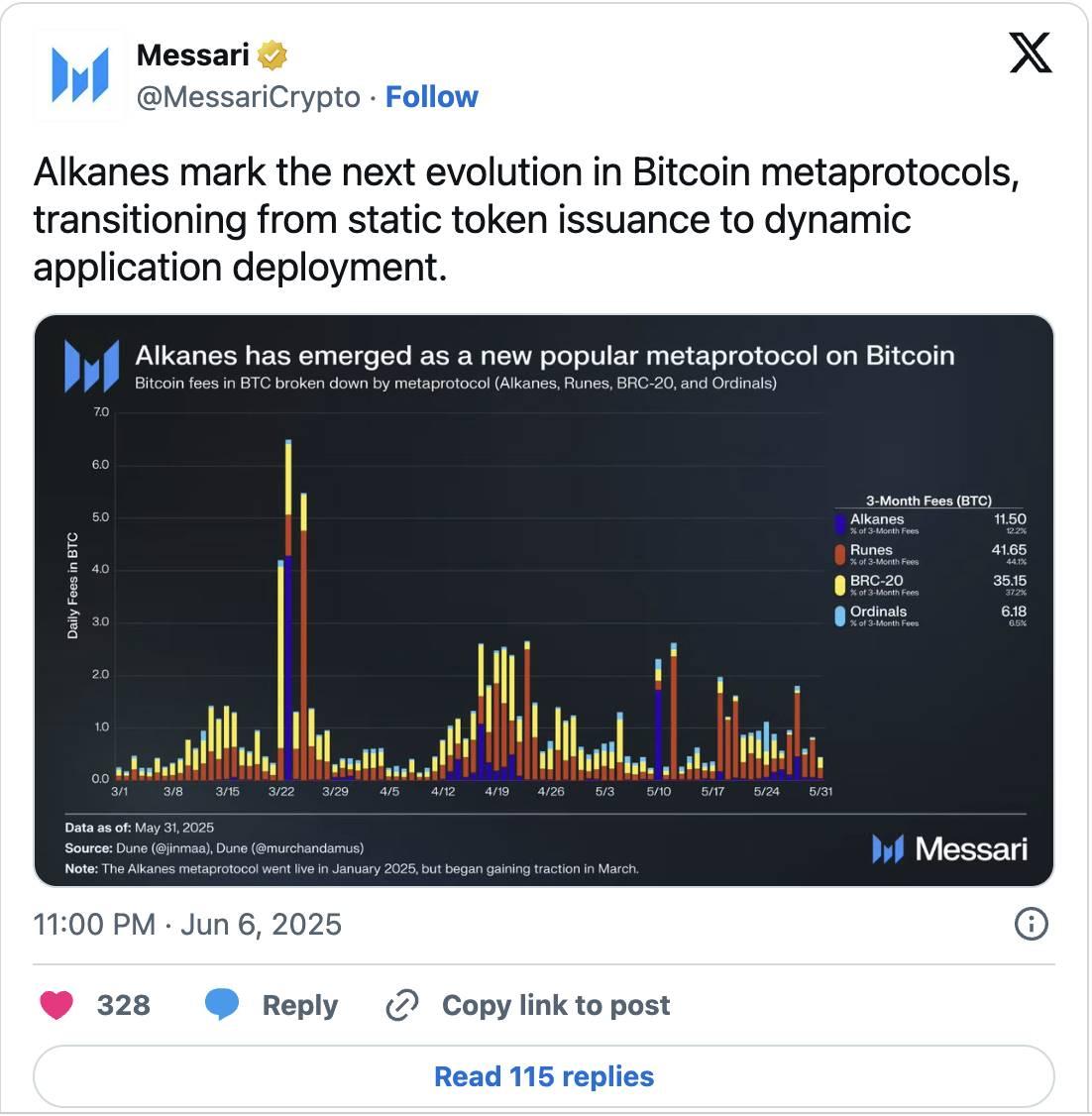Click the Runes red legend swatch
This screenshot has width=1092, height=1116.
click(840, 554)
